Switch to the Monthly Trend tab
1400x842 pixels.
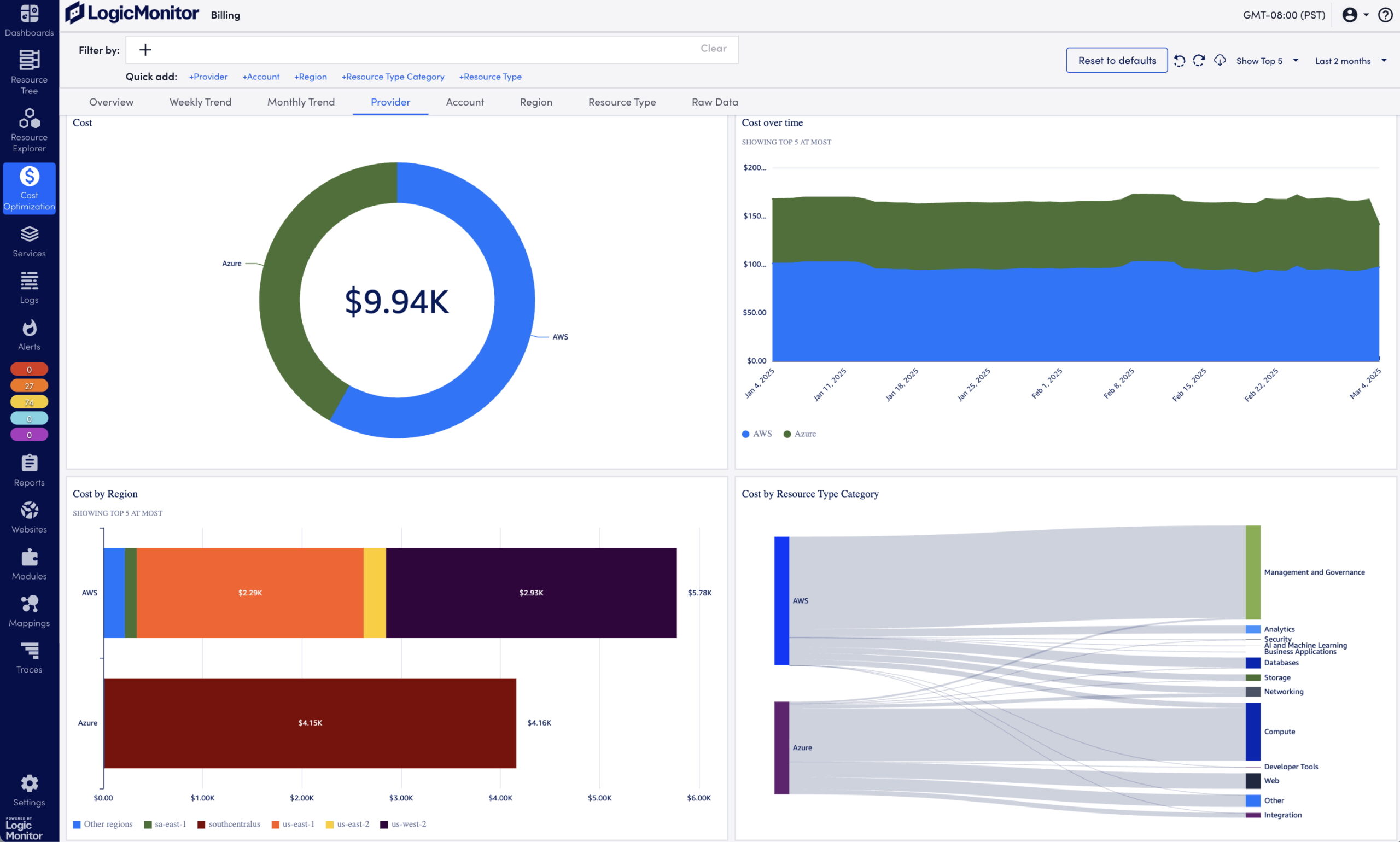pyautogui.click(x=301, y=102)
